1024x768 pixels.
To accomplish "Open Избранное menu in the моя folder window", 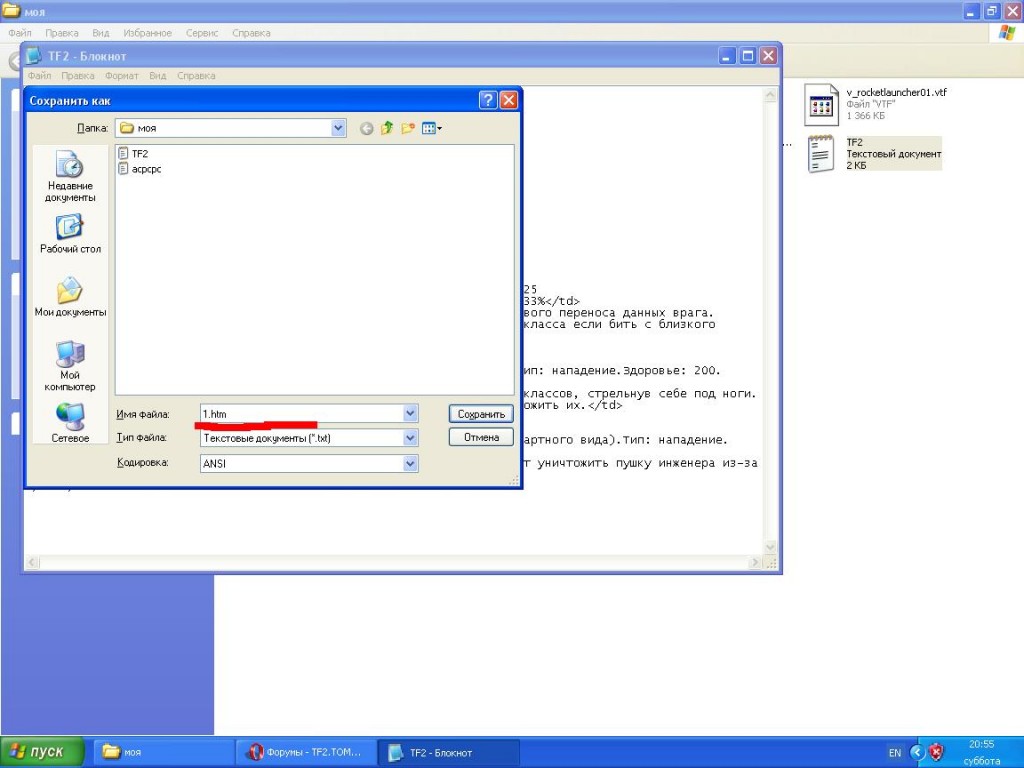I will (148, 33).
